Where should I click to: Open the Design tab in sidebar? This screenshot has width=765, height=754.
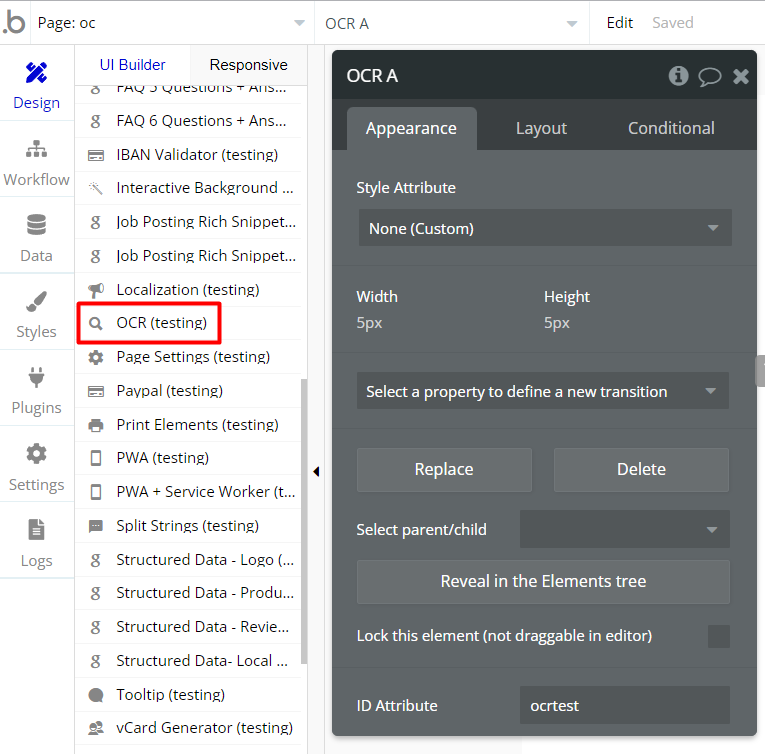click(36, 84)
